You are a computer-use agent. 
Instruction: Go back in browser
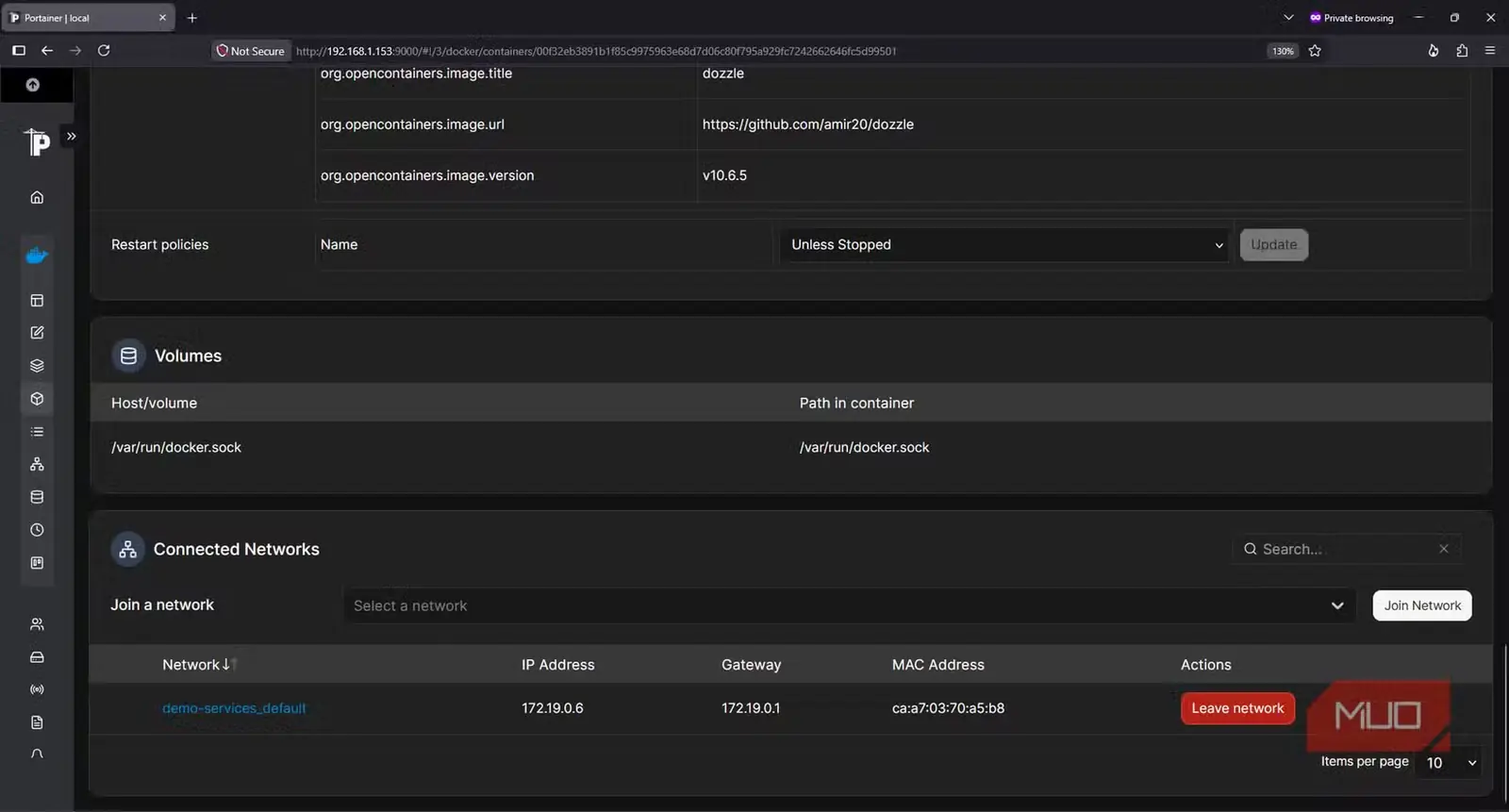click(x=46, y=51)
